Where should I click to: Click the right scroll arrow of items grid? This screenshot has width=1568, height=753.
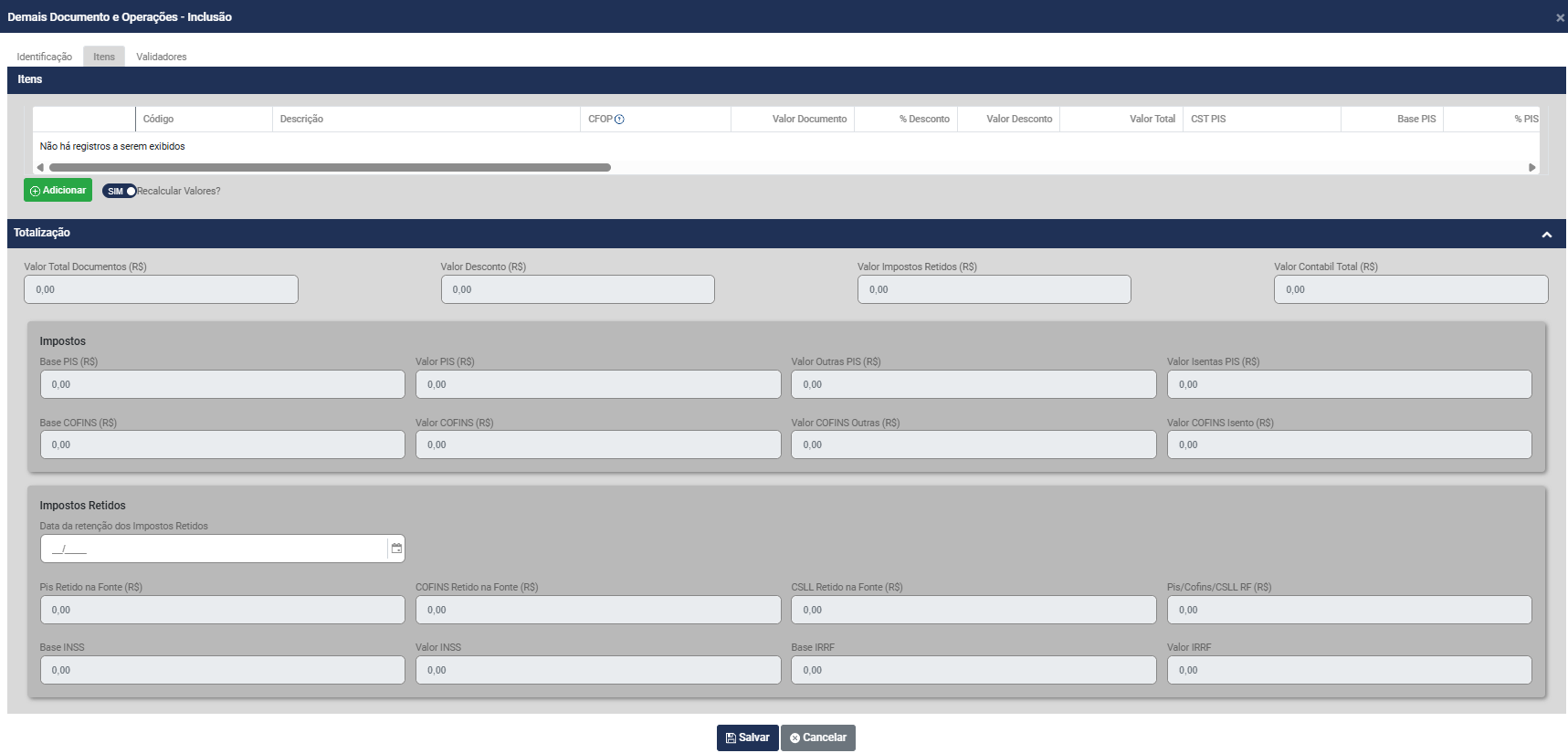click(1531, 168)
